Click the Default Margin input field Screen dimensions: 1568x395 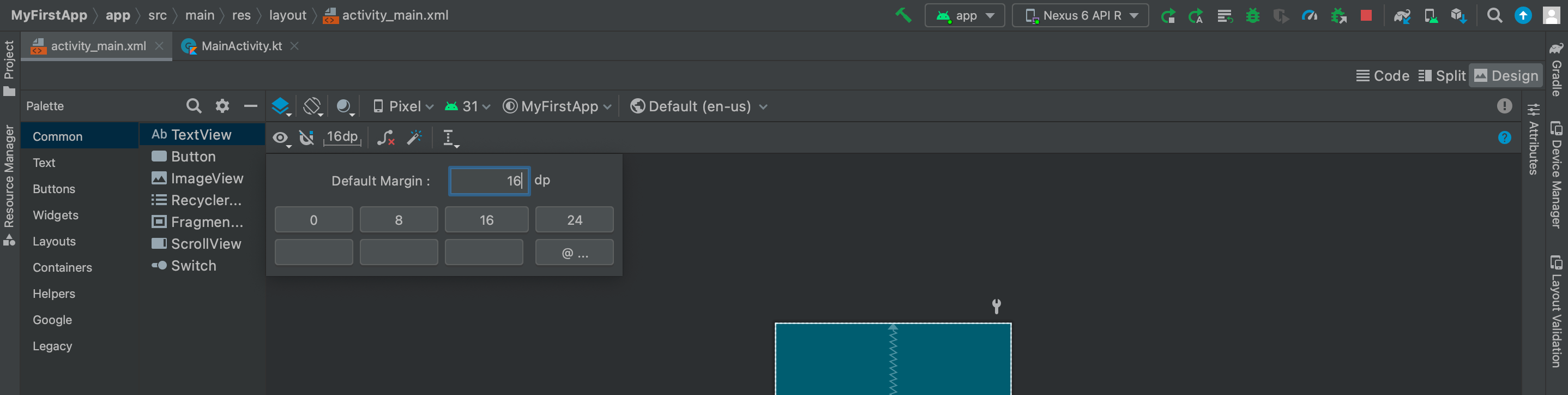pos(490,181)
